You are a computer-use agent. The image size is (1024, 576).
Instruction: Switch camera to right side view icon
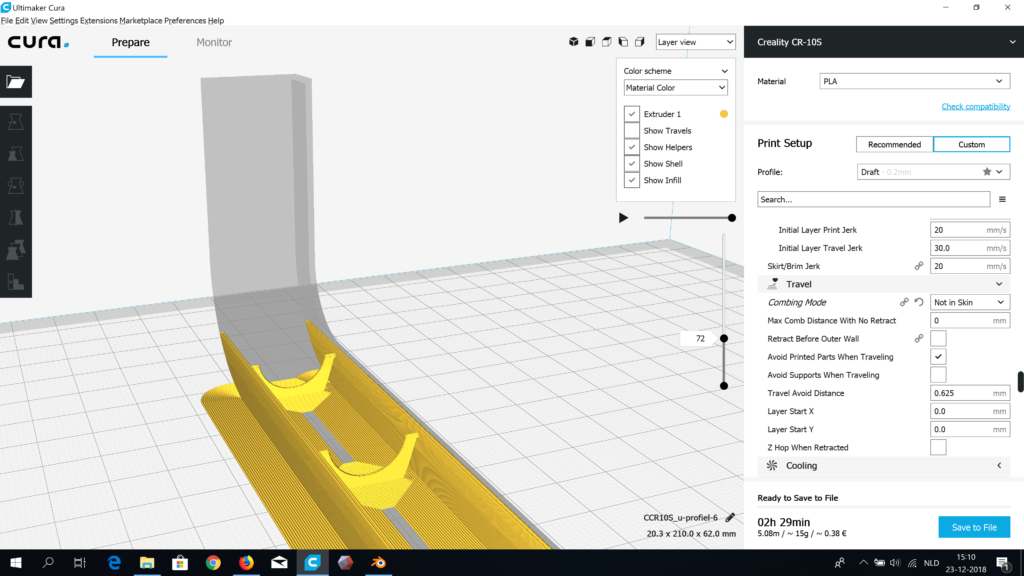point(640,42)
